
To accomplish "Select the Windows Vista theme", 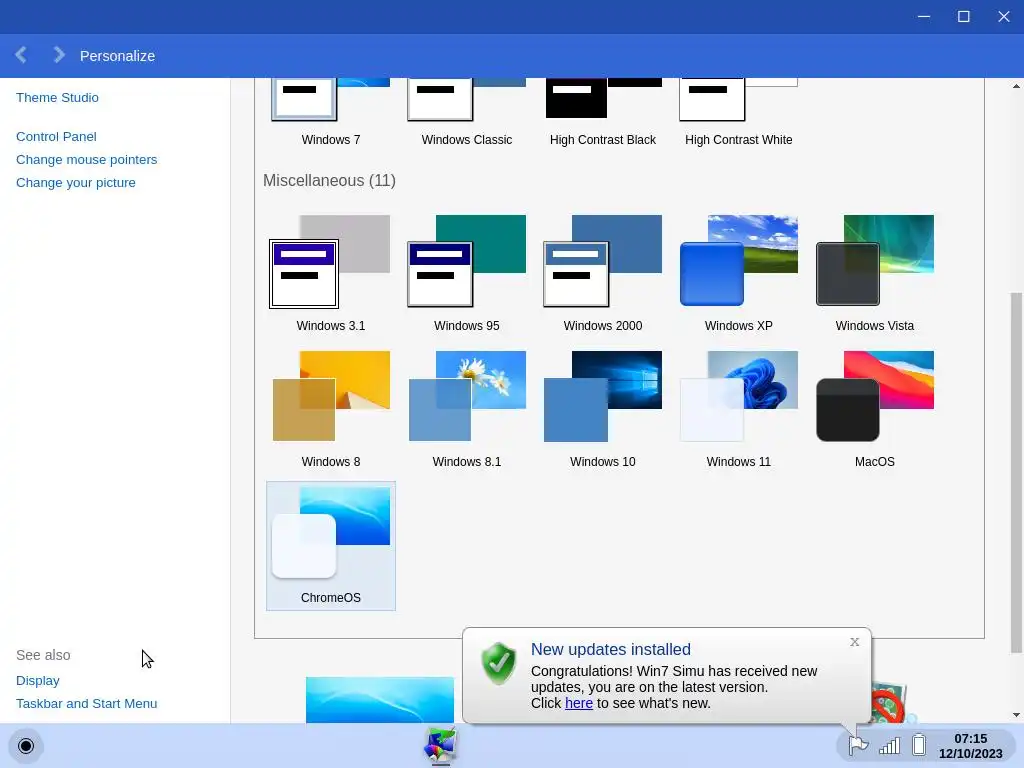I will point(874,274).
